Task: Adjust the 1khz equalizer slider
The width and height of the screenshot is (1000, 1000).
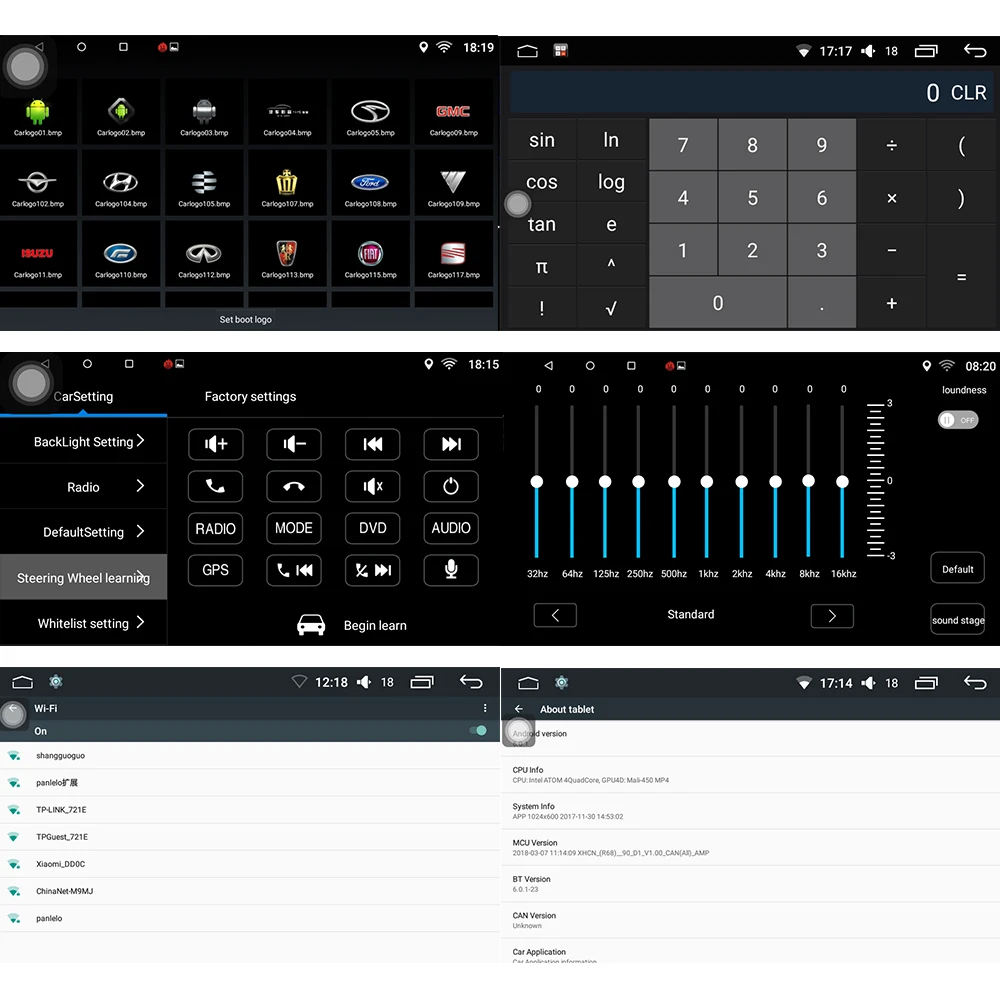Action: 707,482
